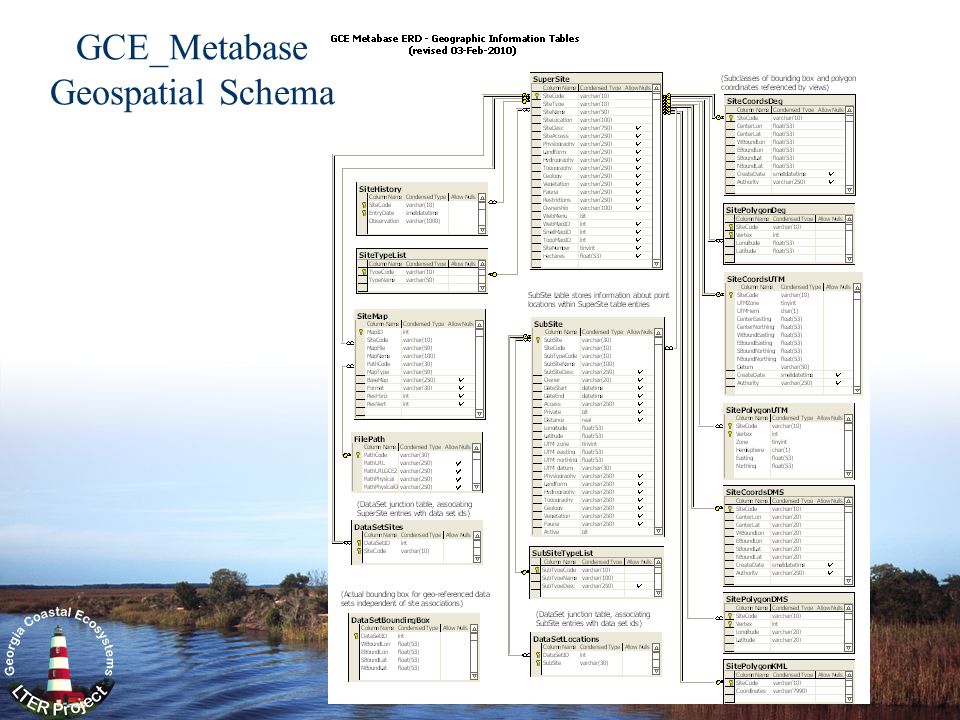The height and width of the screenshot is (720, 960).
Task: Click the DataSetID key icon in DataSetBoundingBox
Action: pyautogui.click(x=356, y=636)
